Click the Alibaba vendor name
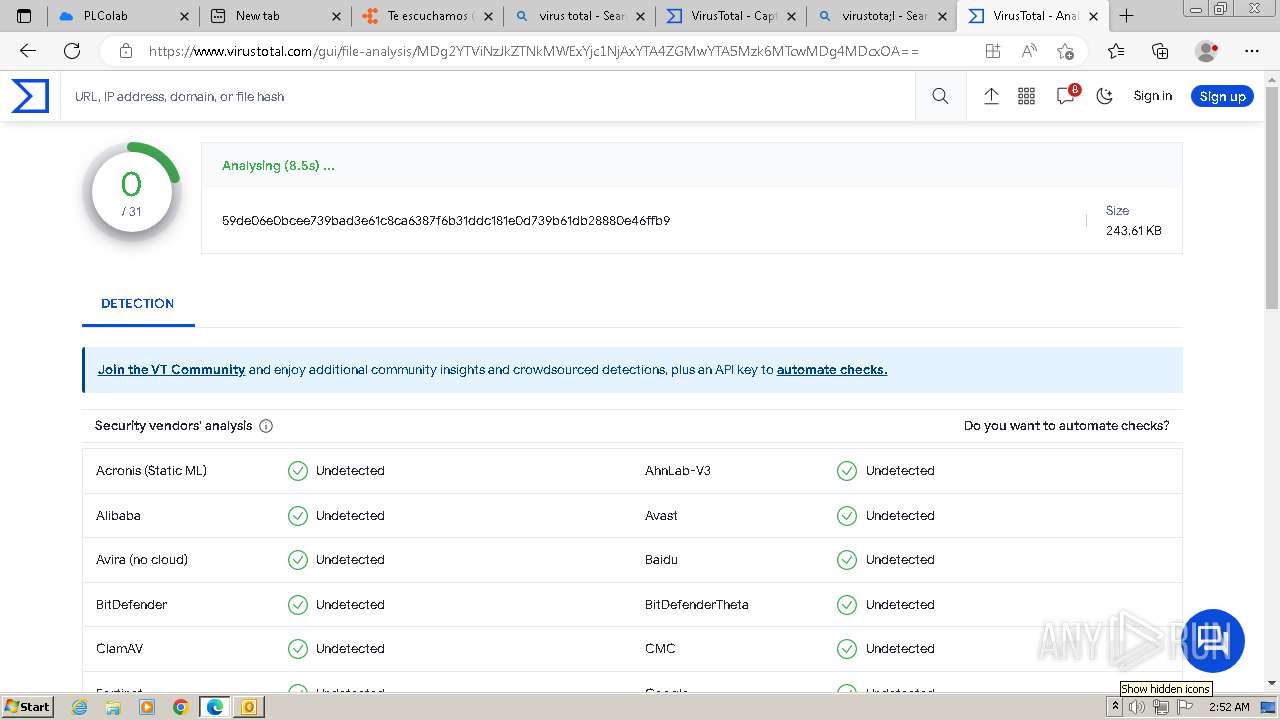1280x720 pixels. 118,516
